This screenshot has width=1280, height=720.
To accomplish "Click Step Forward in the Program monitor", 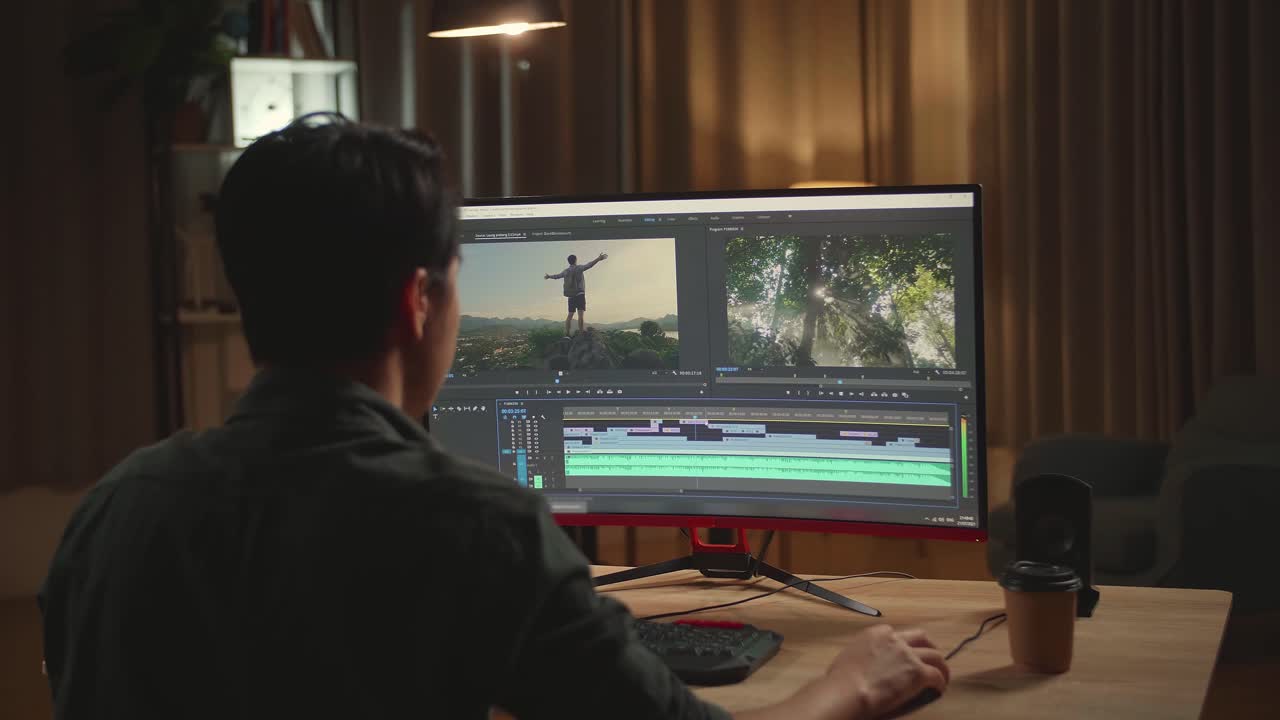I will click(x=851, y=393).
